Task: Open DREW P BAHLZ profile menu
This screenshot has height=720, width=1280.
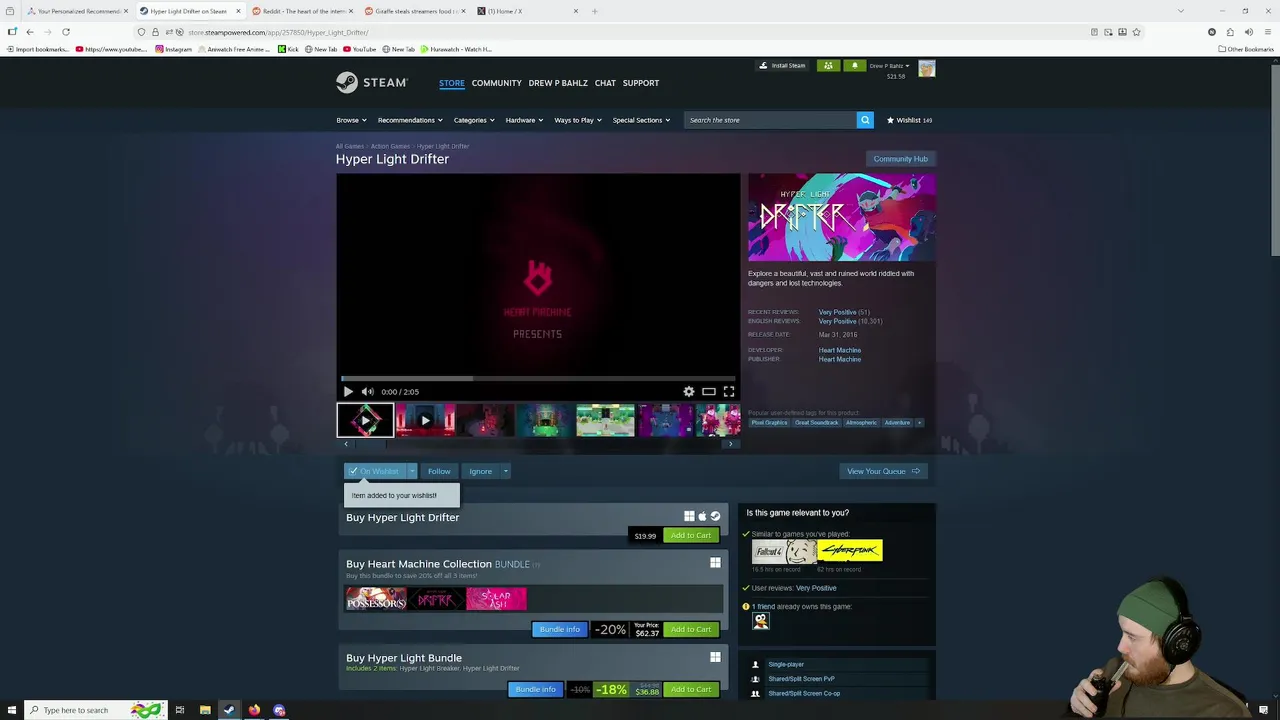Action: (558, 83)
